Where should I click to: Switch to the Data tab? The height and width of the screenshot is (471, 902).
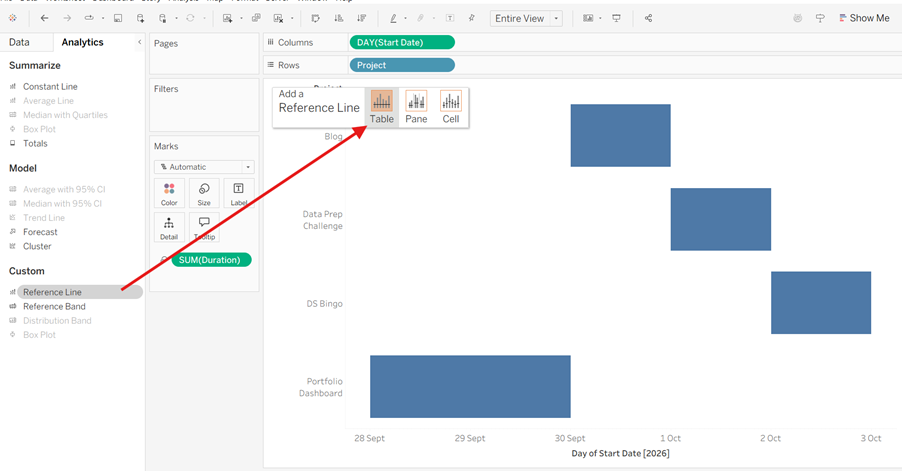click(19, 42)
